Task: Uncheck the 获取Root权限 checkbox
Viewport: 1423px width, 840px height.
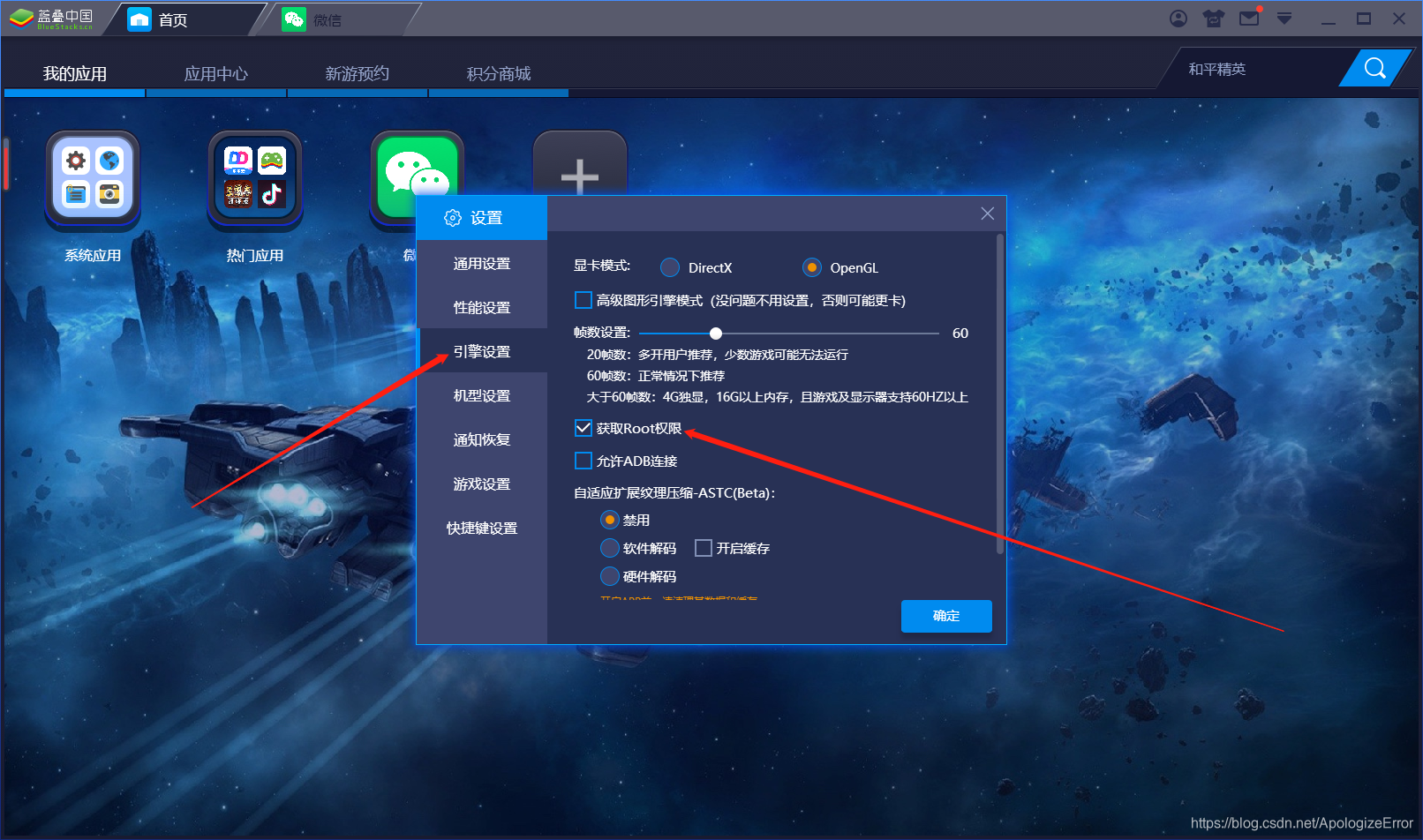Action: [584, 428]
